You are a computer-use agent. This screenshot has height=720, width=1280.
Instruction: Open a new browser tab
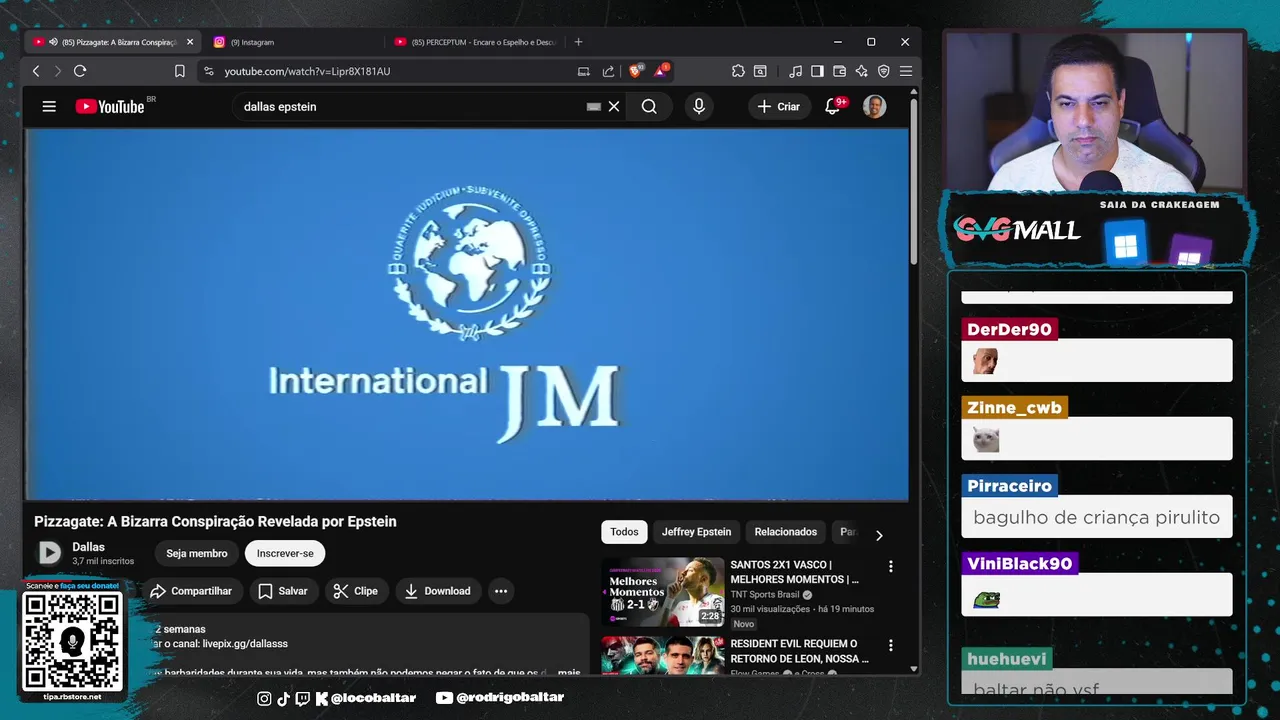click(578, 42)
